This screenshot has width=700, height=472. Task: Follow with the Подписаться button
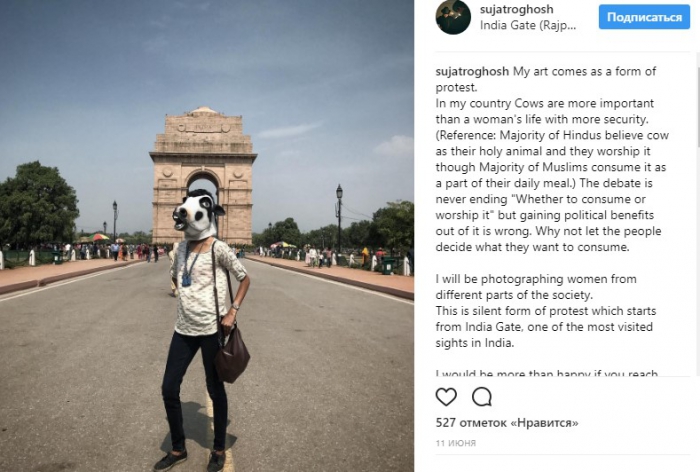(x=644, y=17)
